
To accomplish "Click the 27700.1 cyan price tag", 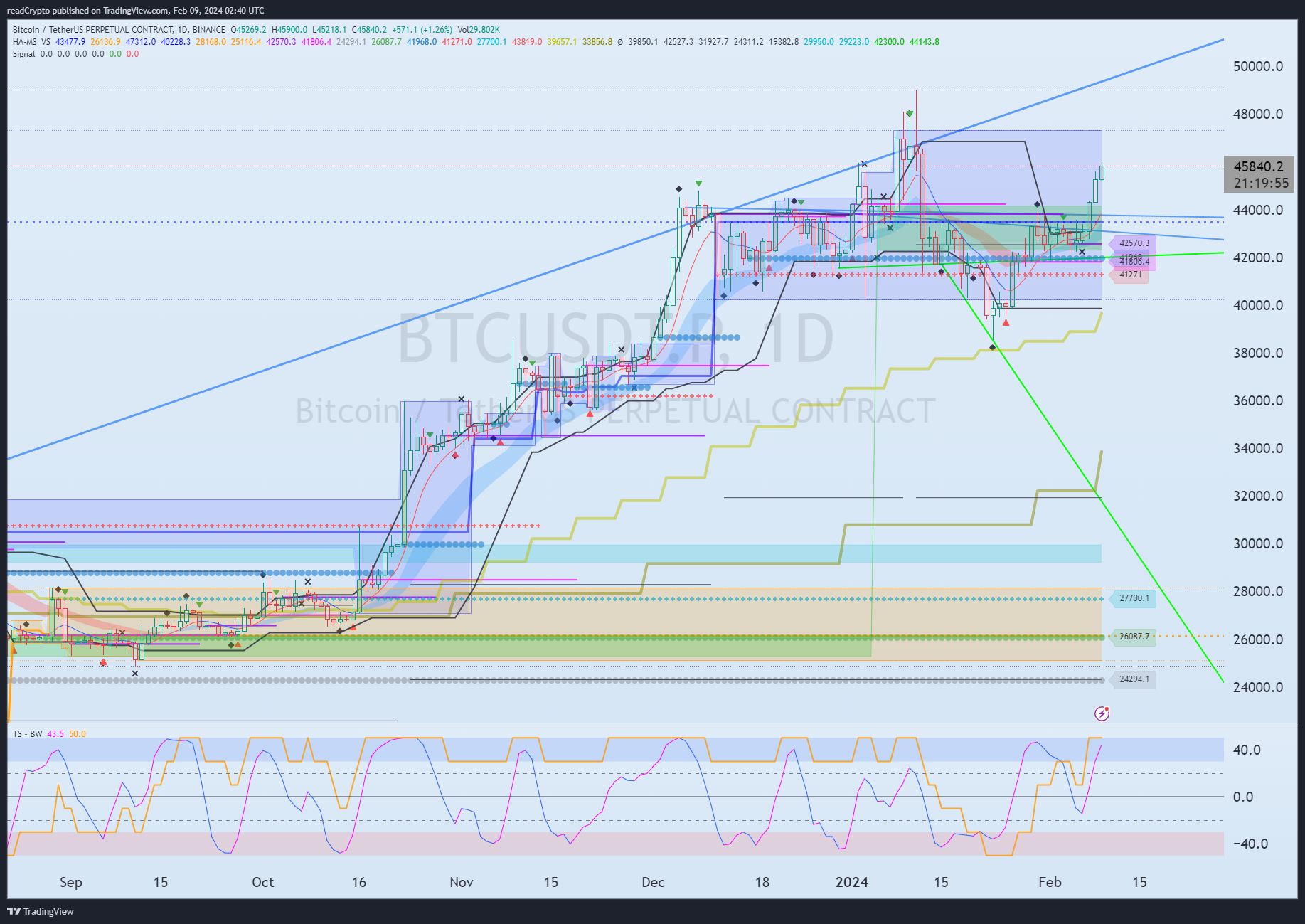I will [1134, 598].
